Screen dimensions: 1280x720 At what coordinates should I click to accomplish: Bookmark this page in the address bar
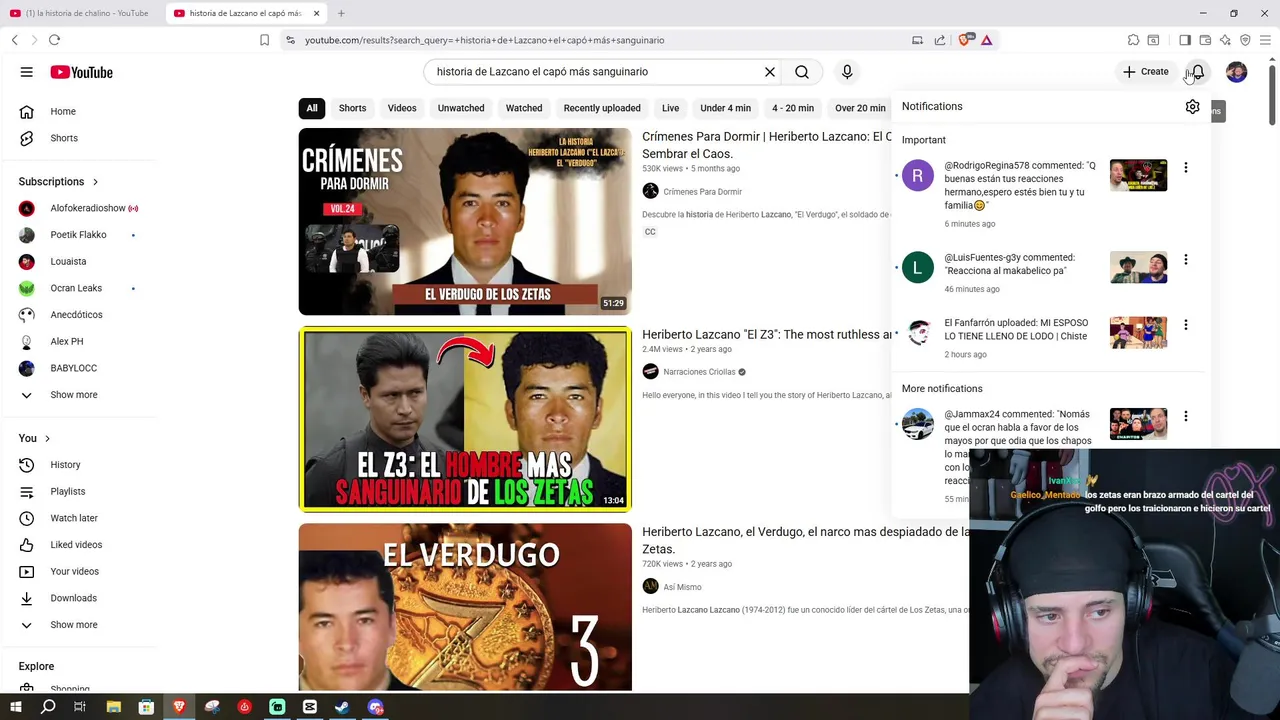[x=264, y=40]
